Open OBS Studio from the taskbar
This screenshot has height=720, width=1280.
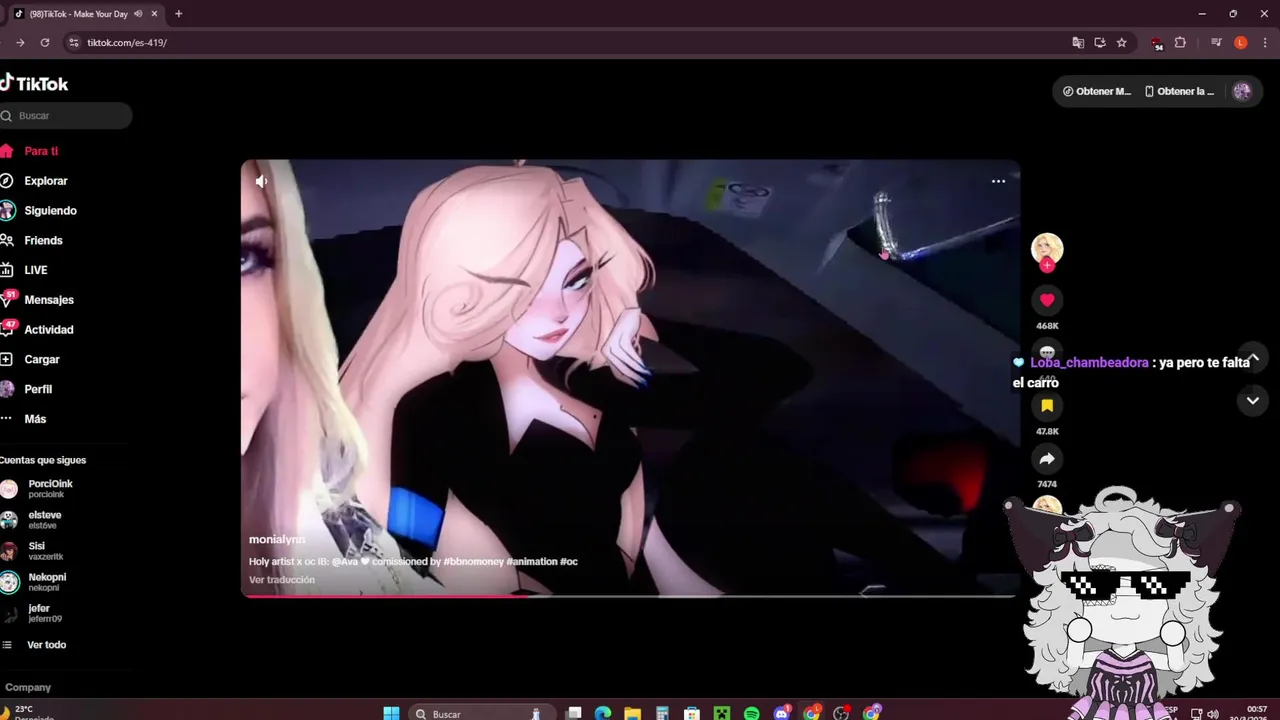(x=842, y=713)
